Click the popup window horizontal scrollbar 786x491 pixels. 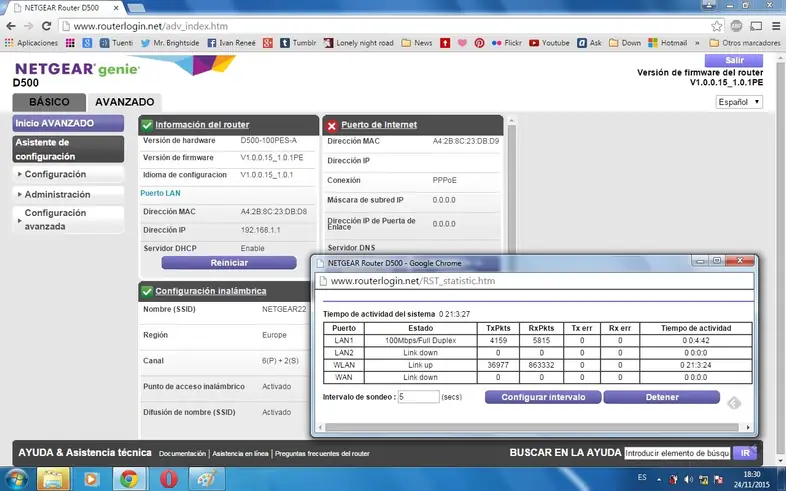coord(531,427)
